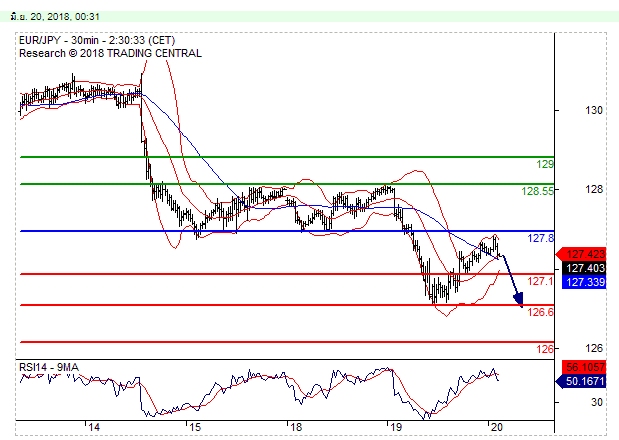Click the red RSI value tag 56.1057

tap(584, 367)
